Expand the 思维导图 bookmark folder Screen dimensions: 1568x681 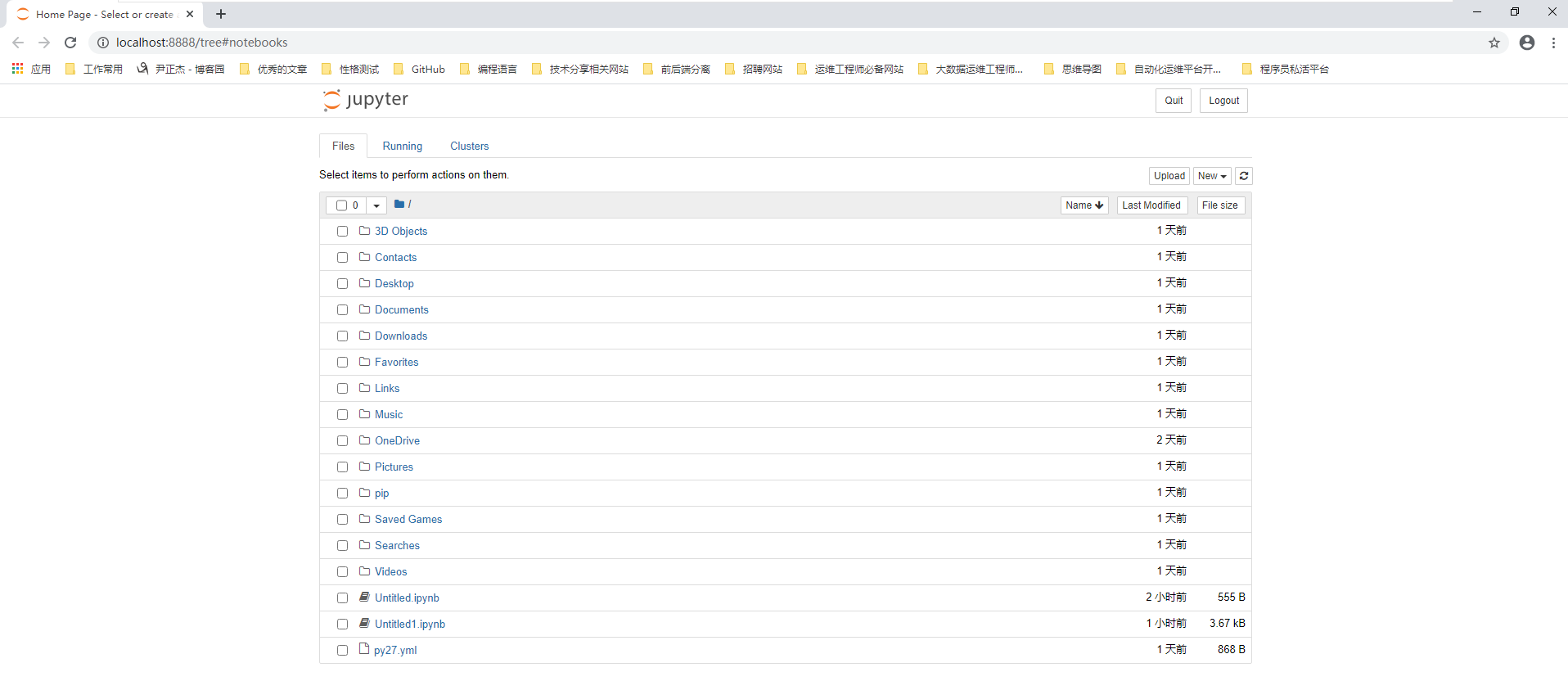1073,70
